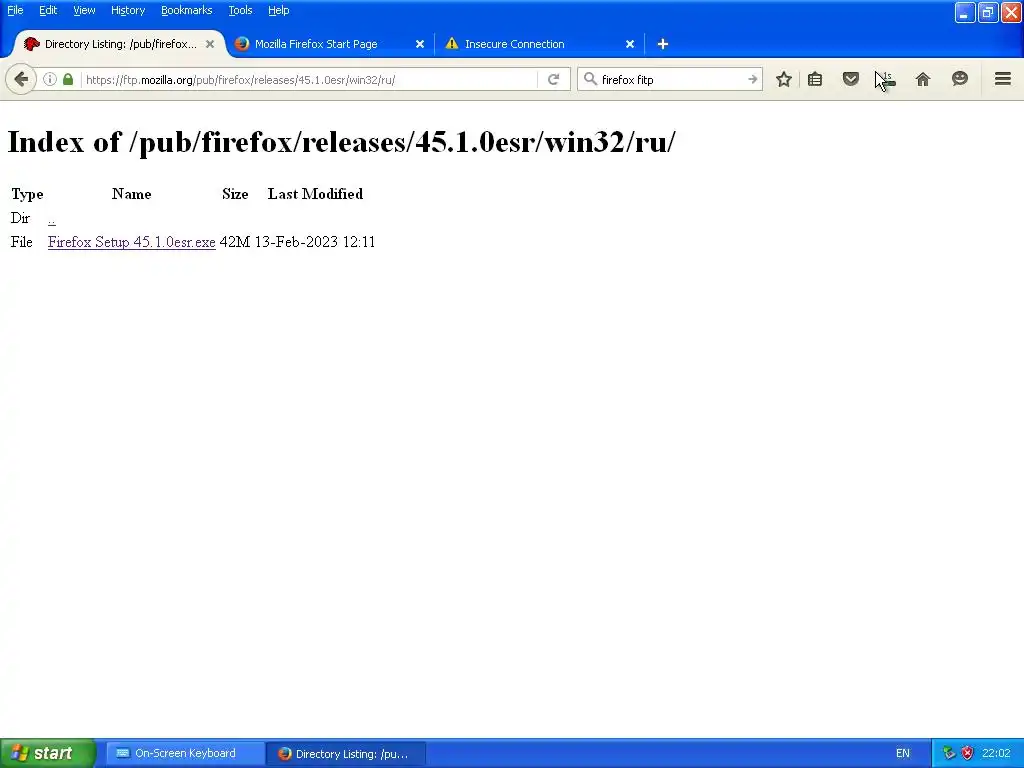1024x768 pixels.
Task: Open the File menu
Action: pos(15,10)
